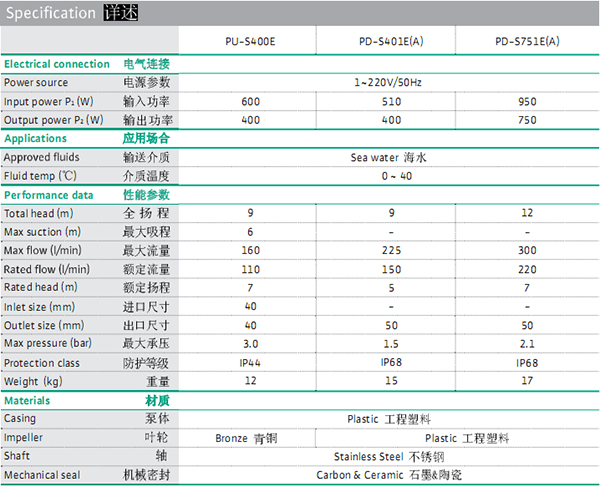This screenshot has width=600, height=487.
Task: Select the PD-S751E(A) column header
Action: tap(527, 42)
